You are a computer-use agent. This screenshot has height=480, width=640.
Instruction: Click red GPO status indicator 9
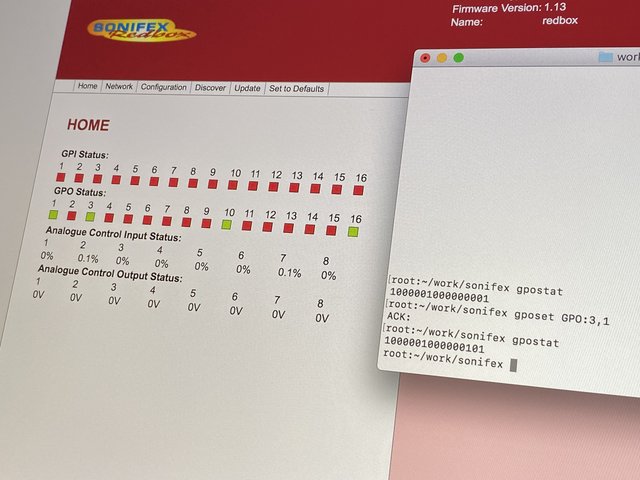click(x=207, y=223)
